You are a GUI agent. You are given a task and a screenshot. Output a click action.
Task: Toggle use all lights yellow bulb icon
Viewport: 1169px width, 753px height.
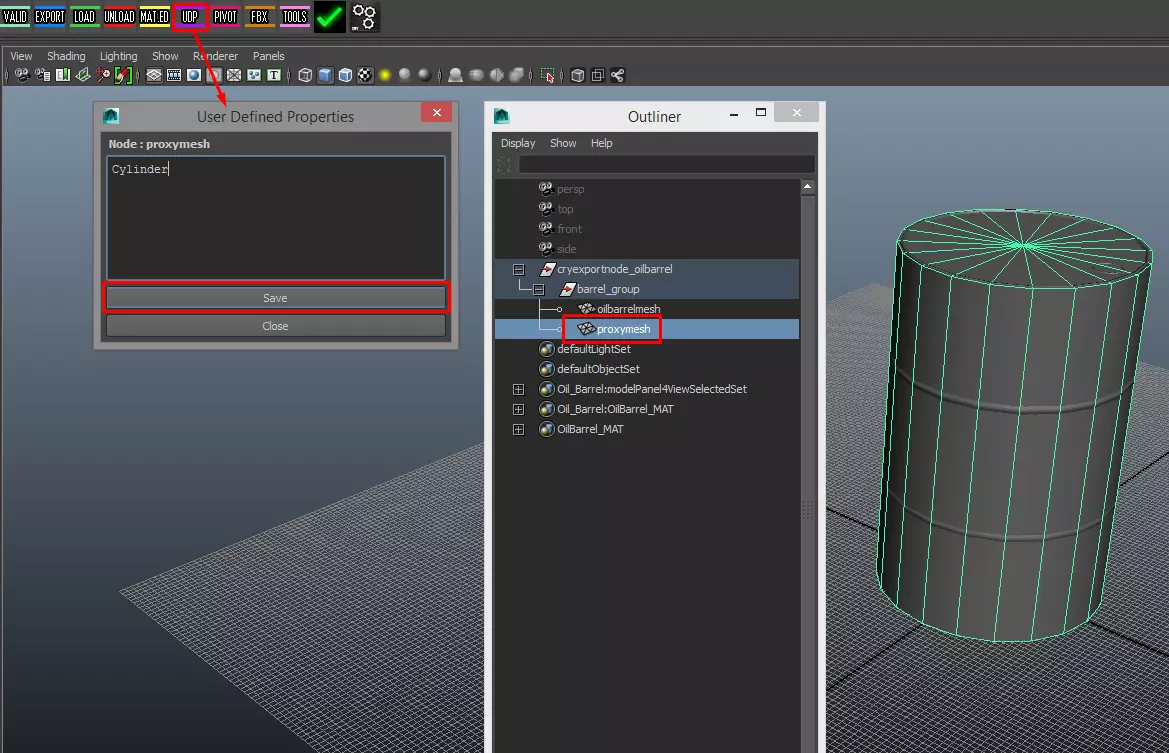tap(385, 75)
